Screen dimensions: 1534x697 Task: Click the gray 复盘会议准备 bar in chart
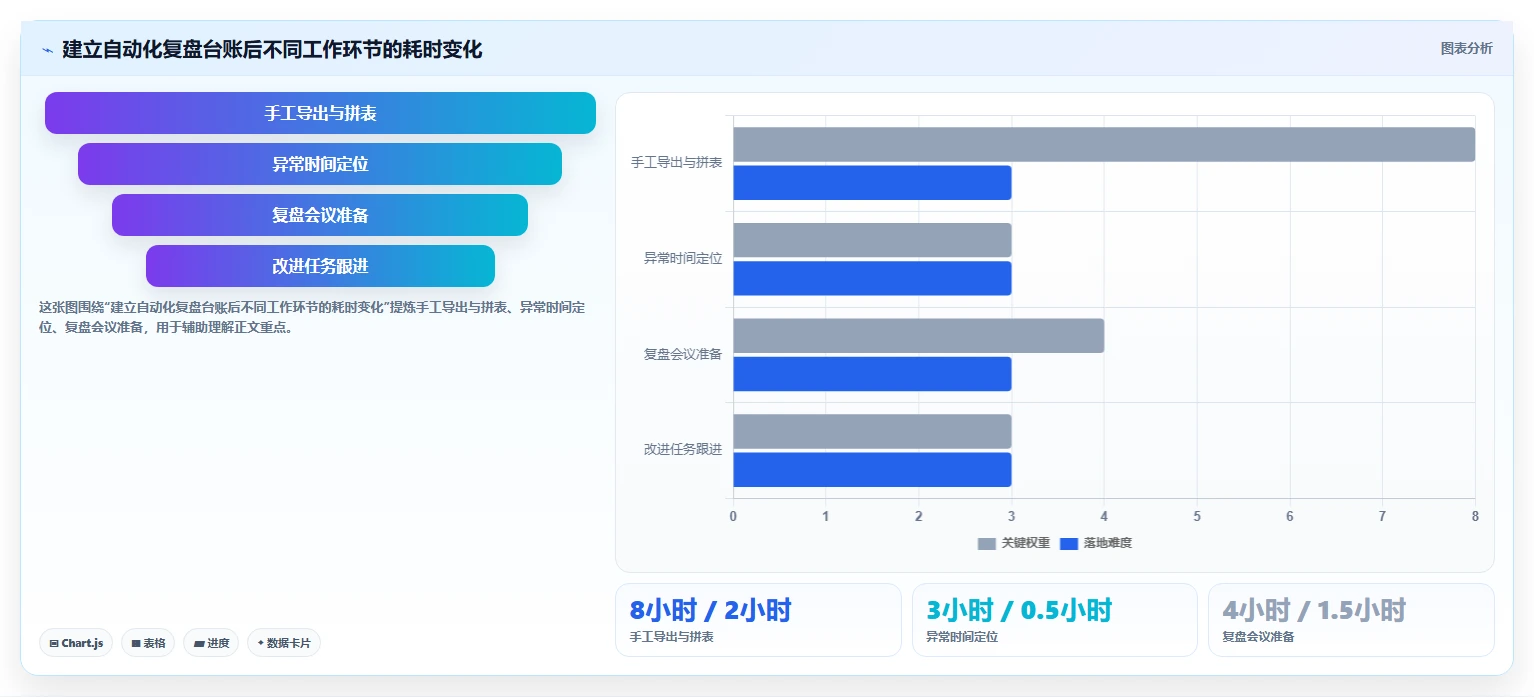point(918,336)
